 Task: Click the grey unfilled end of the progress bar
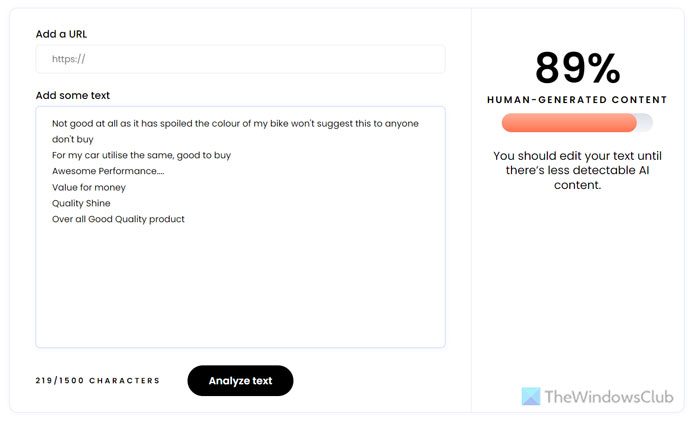point(645,123)
